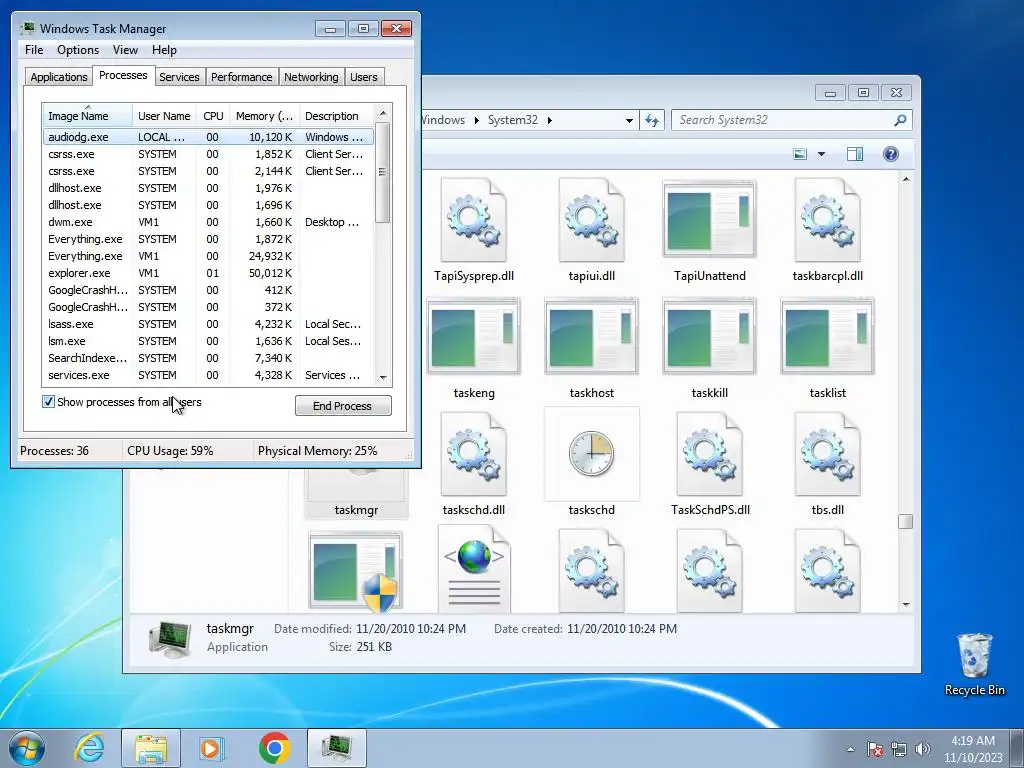Open the Windows Start button
This screenshot has height=768, width=1024.
click(27, 748)
